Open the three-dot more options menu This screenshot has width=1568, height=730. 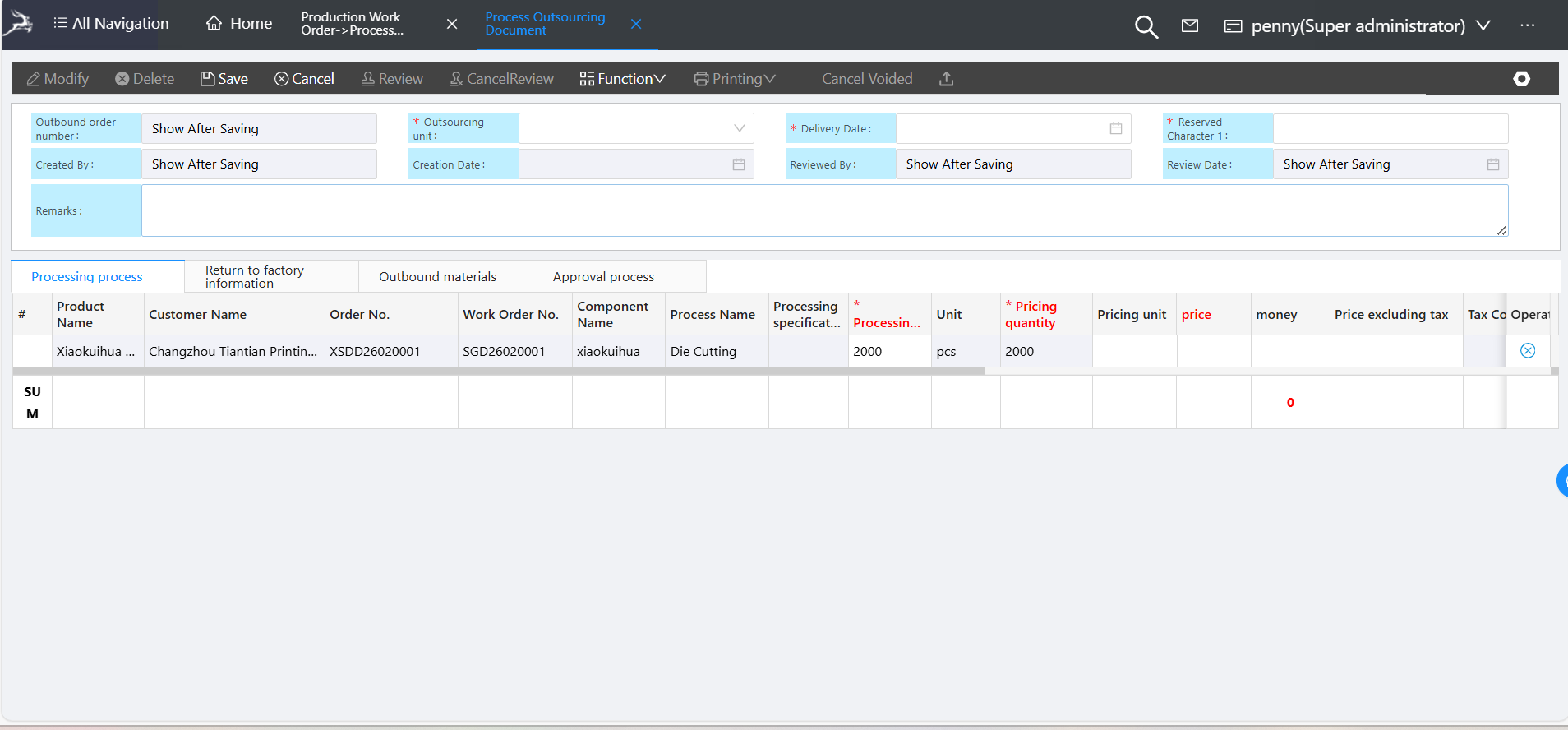[1527, 25]
